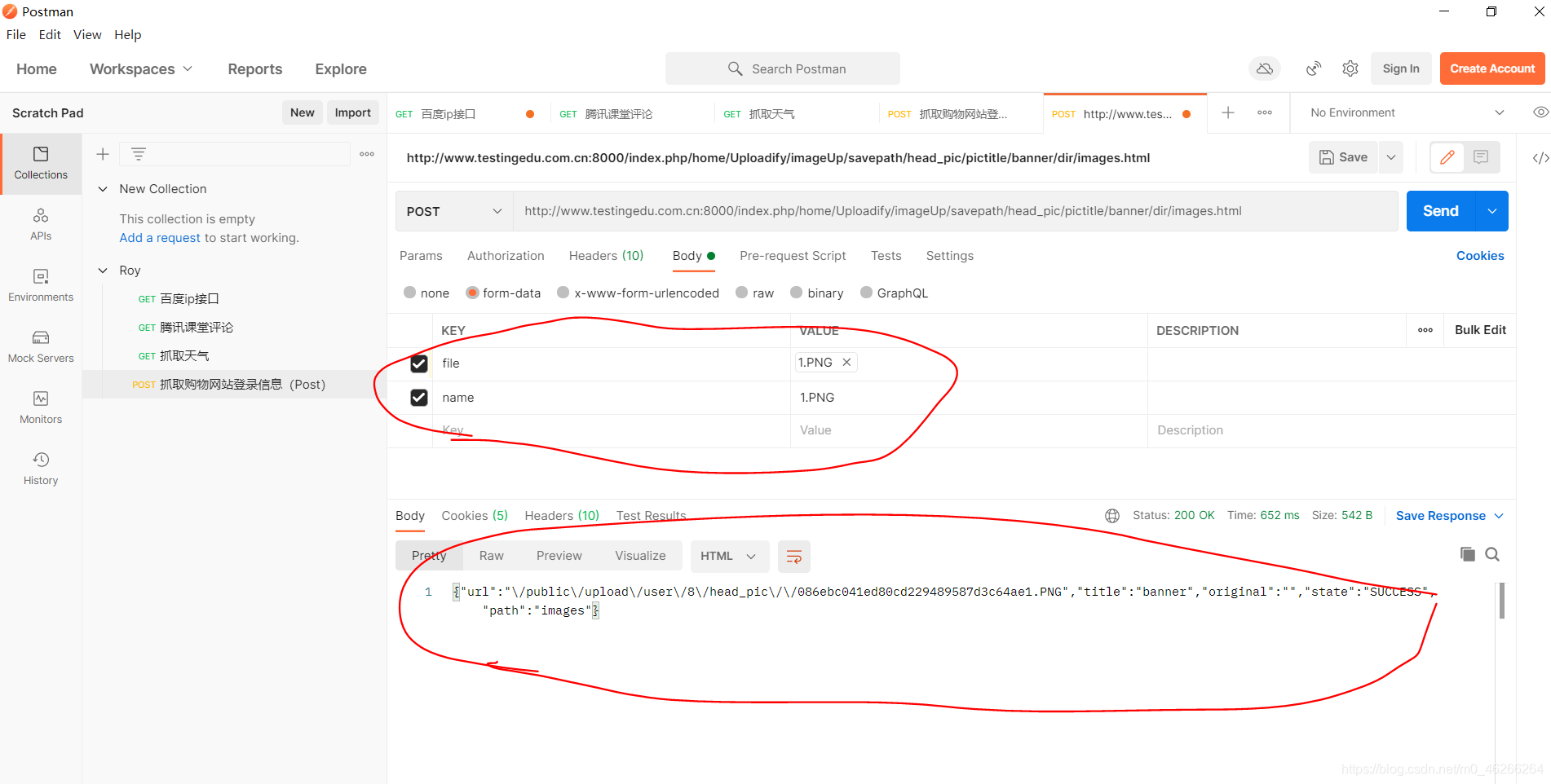Open the settings gear icon
Image resolution: width=1551 pixels, height=784 pixels.
1350,69
